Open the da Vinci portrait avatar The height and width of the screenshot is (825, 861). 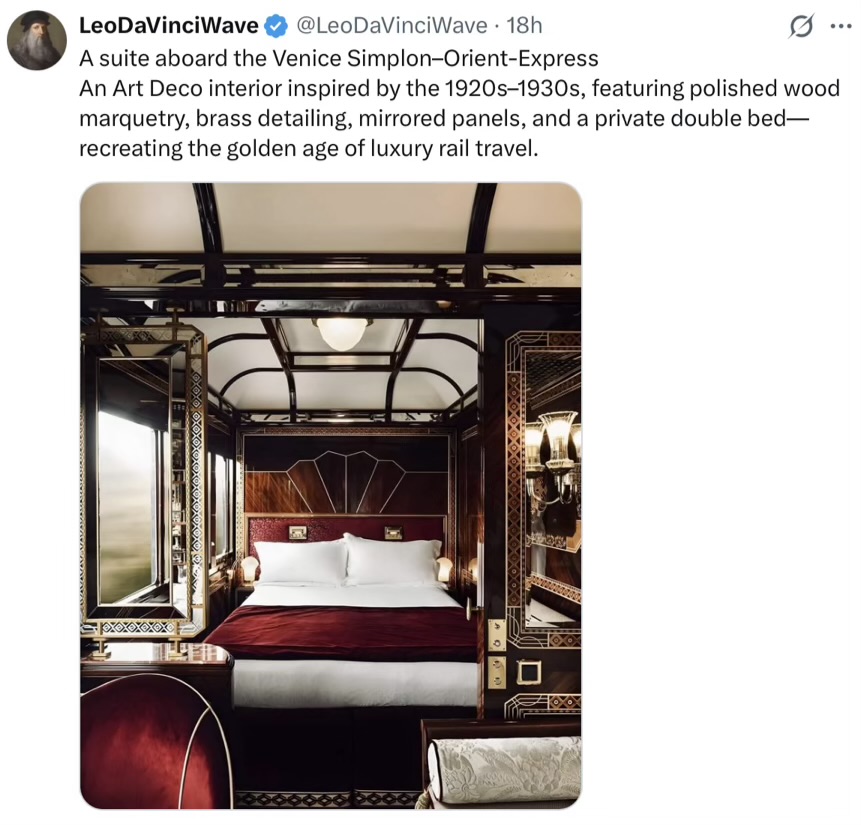pos(37,40)
